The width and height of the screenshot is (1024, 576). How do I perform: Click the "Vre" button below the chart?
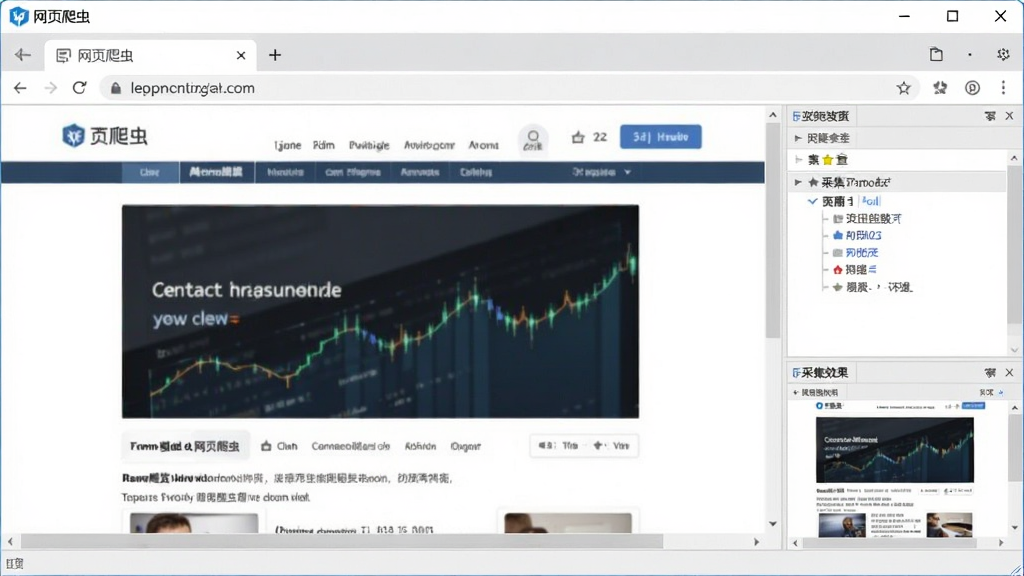pos(612,445)
